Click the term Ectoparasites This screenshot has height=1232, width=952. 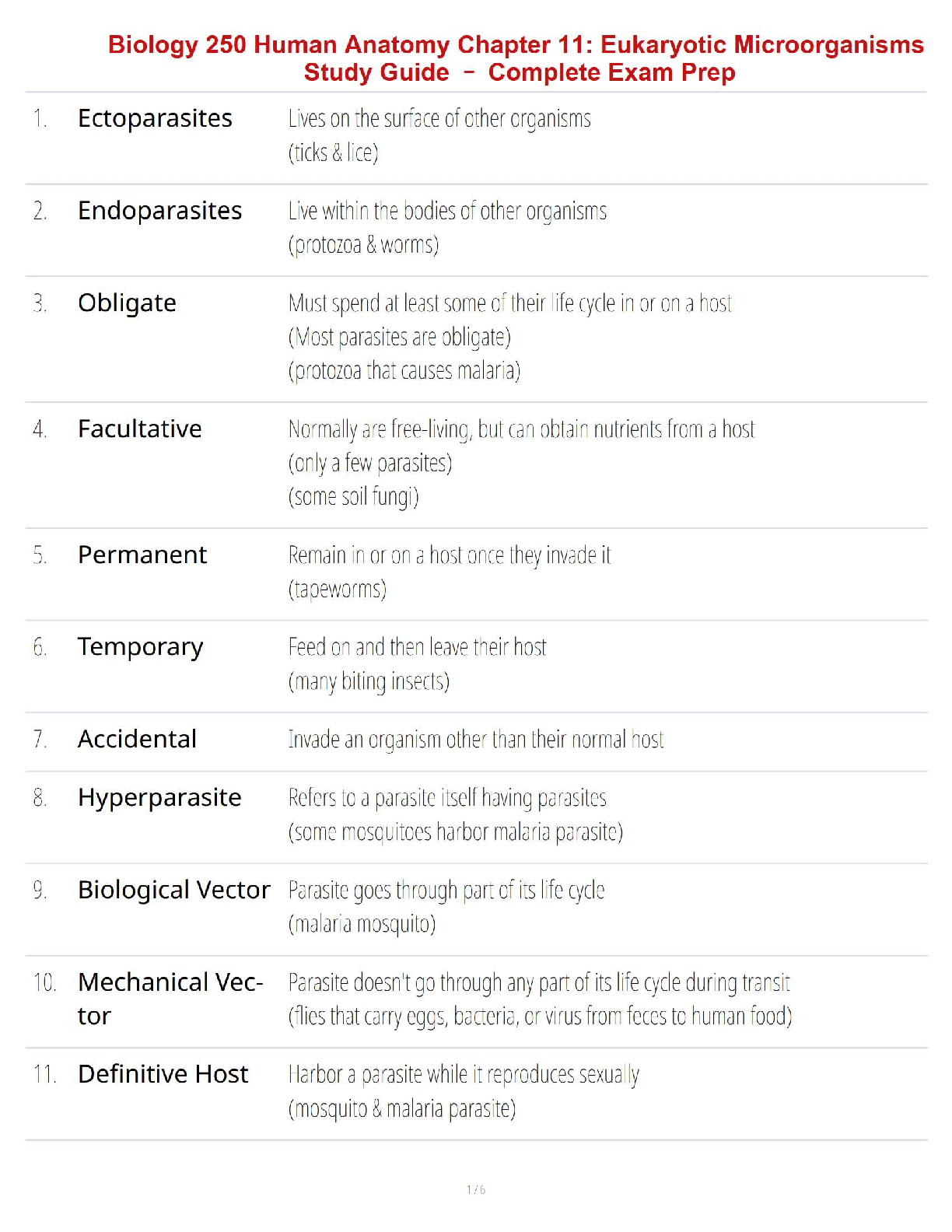pos(155,118)
